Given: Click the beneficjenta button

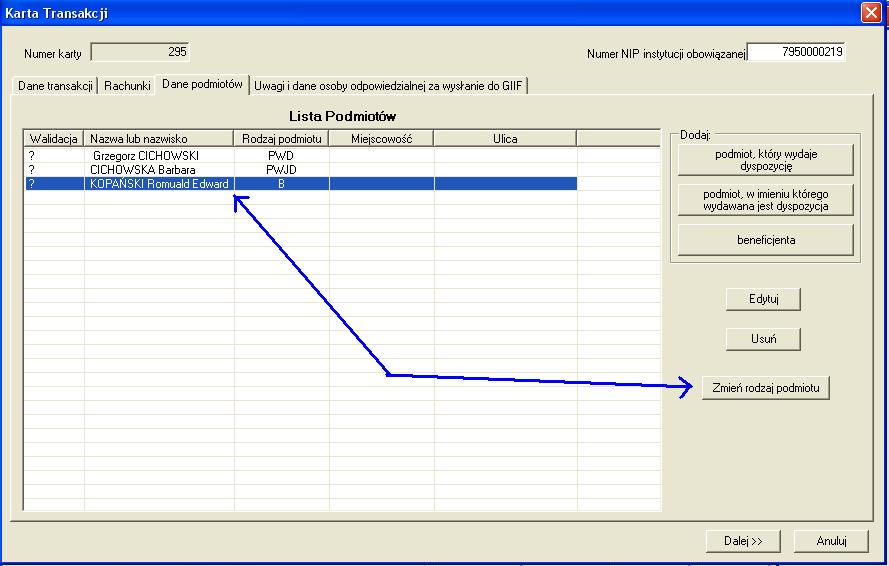Looking at the screenshot, I should tap(765, 240).
